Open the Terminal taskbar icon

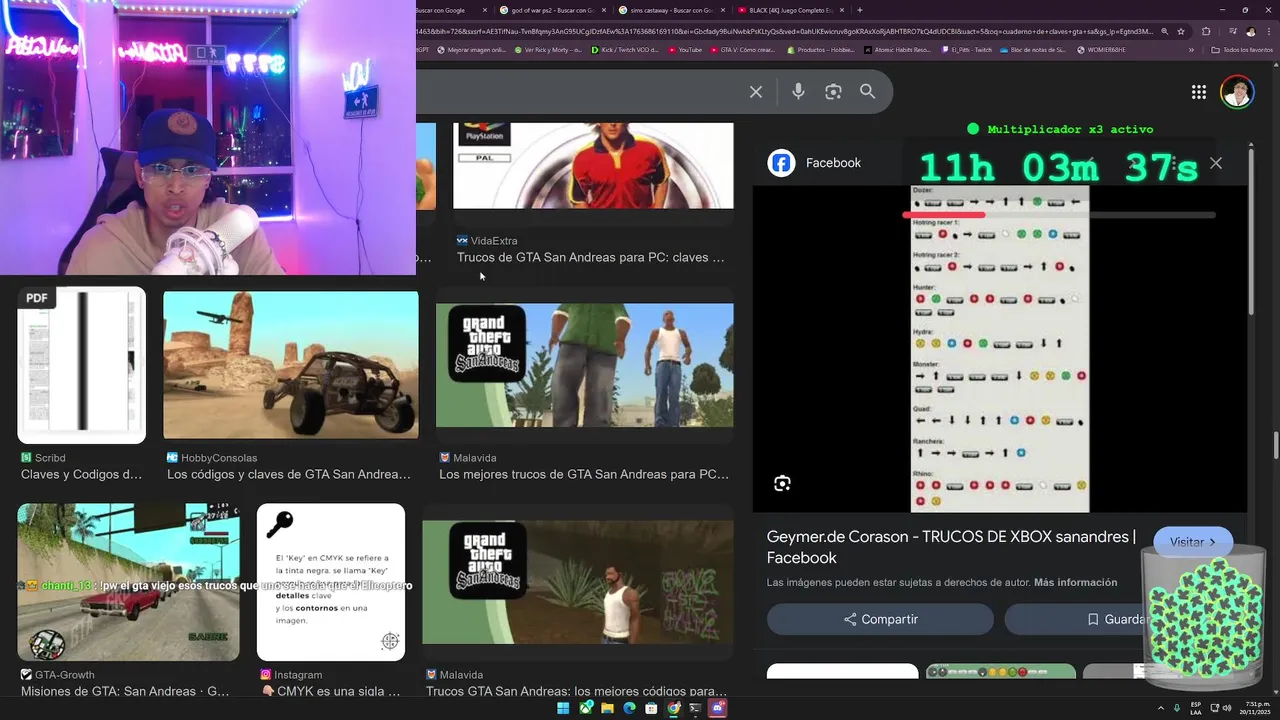click(x=695, y=708)
